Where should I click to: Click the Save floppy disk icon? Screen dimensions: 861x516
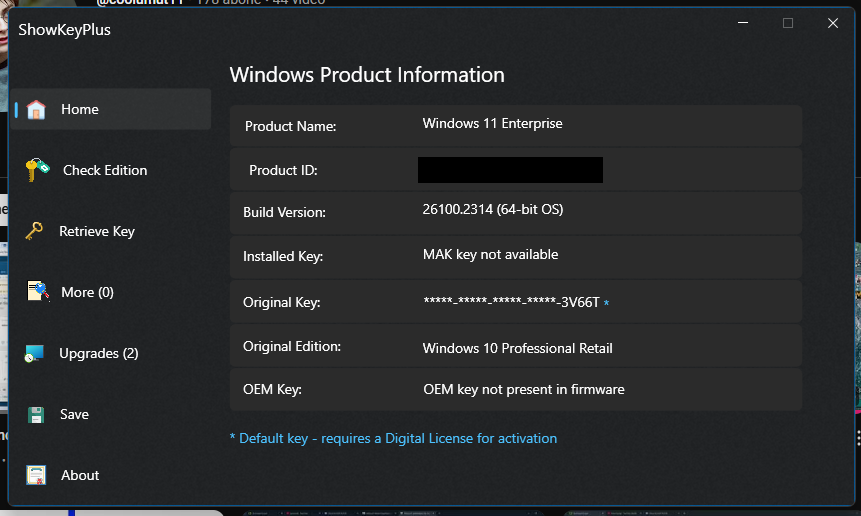pos(37,414)
